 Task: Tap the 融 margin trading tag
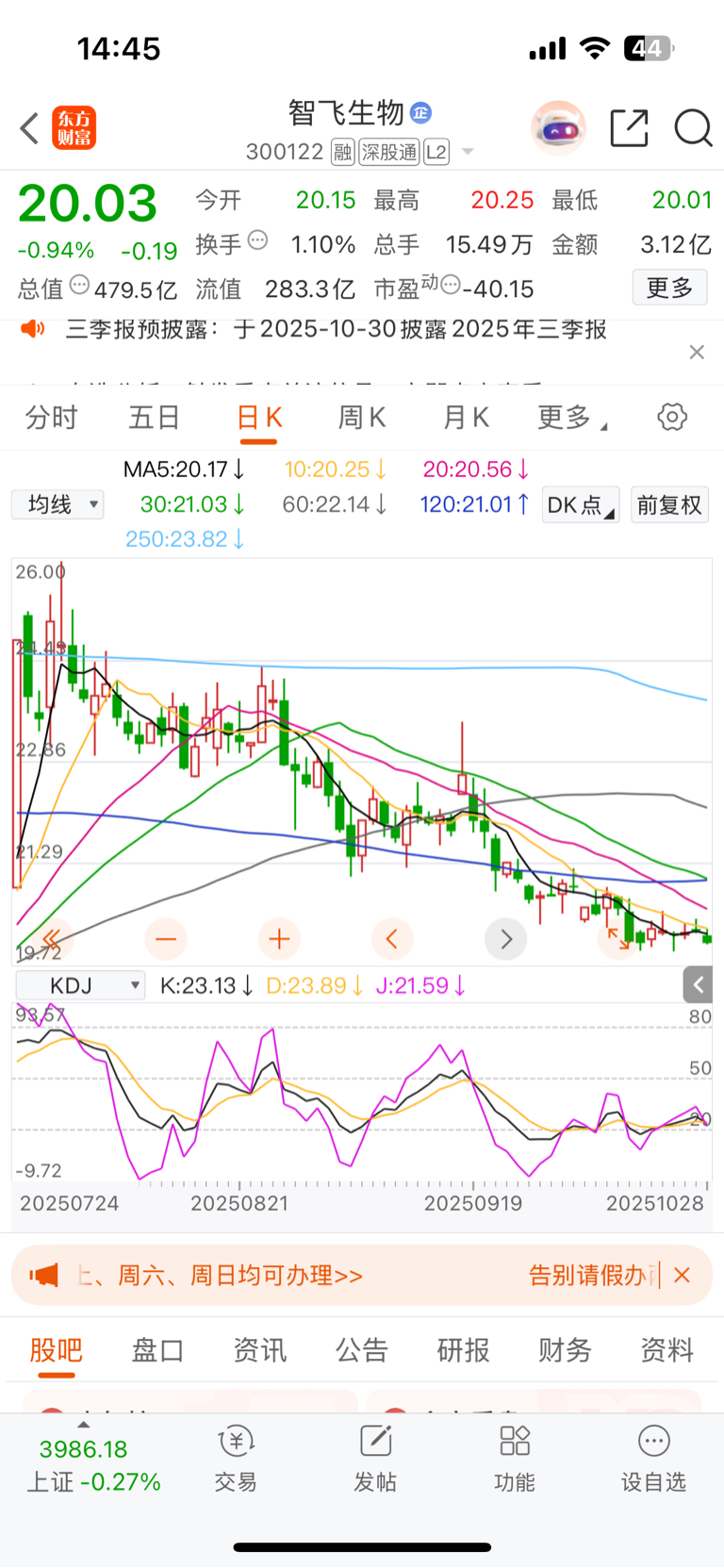pos(342,152)
